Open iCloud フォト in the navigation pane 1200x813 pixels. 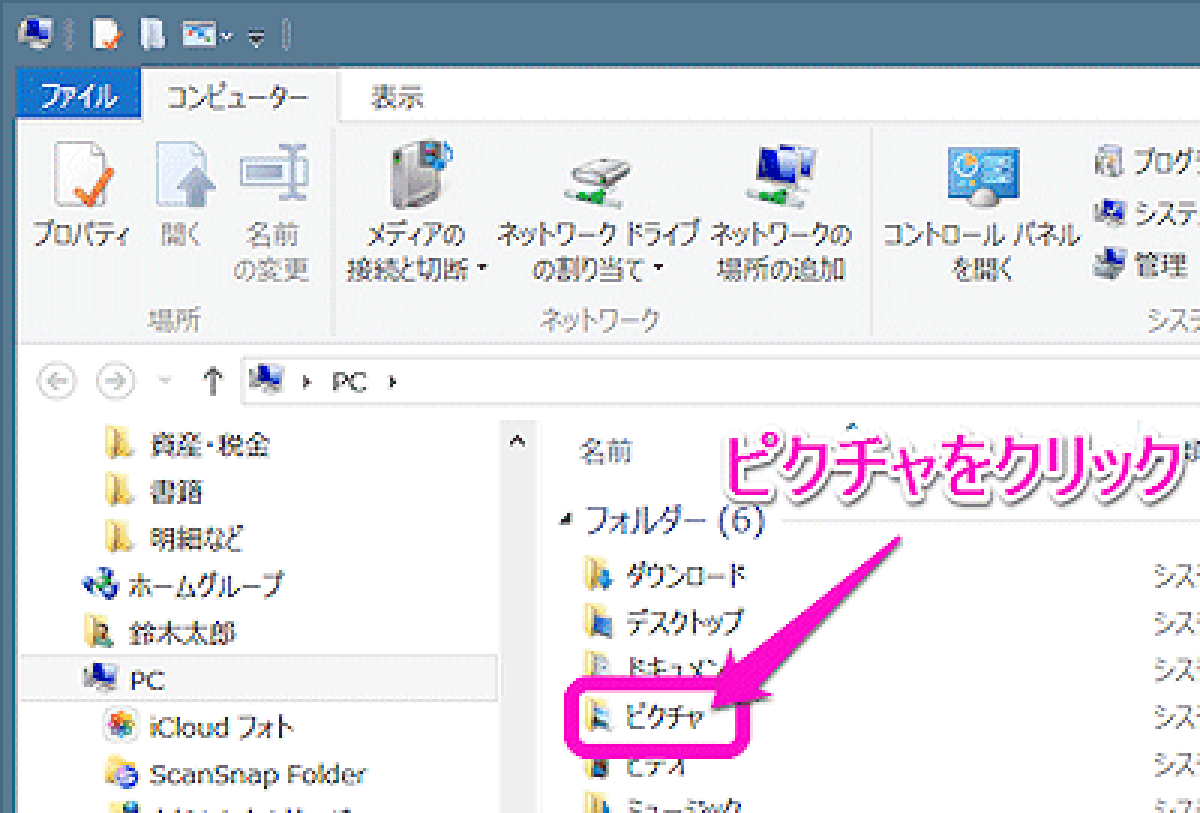[198, 726]
